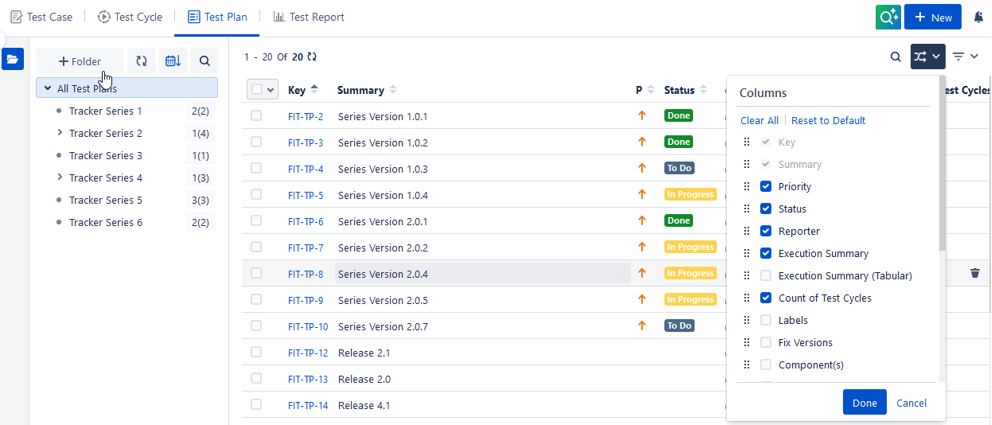
Task: Click Done in the Columns panel
Action: tap(864, 403)
